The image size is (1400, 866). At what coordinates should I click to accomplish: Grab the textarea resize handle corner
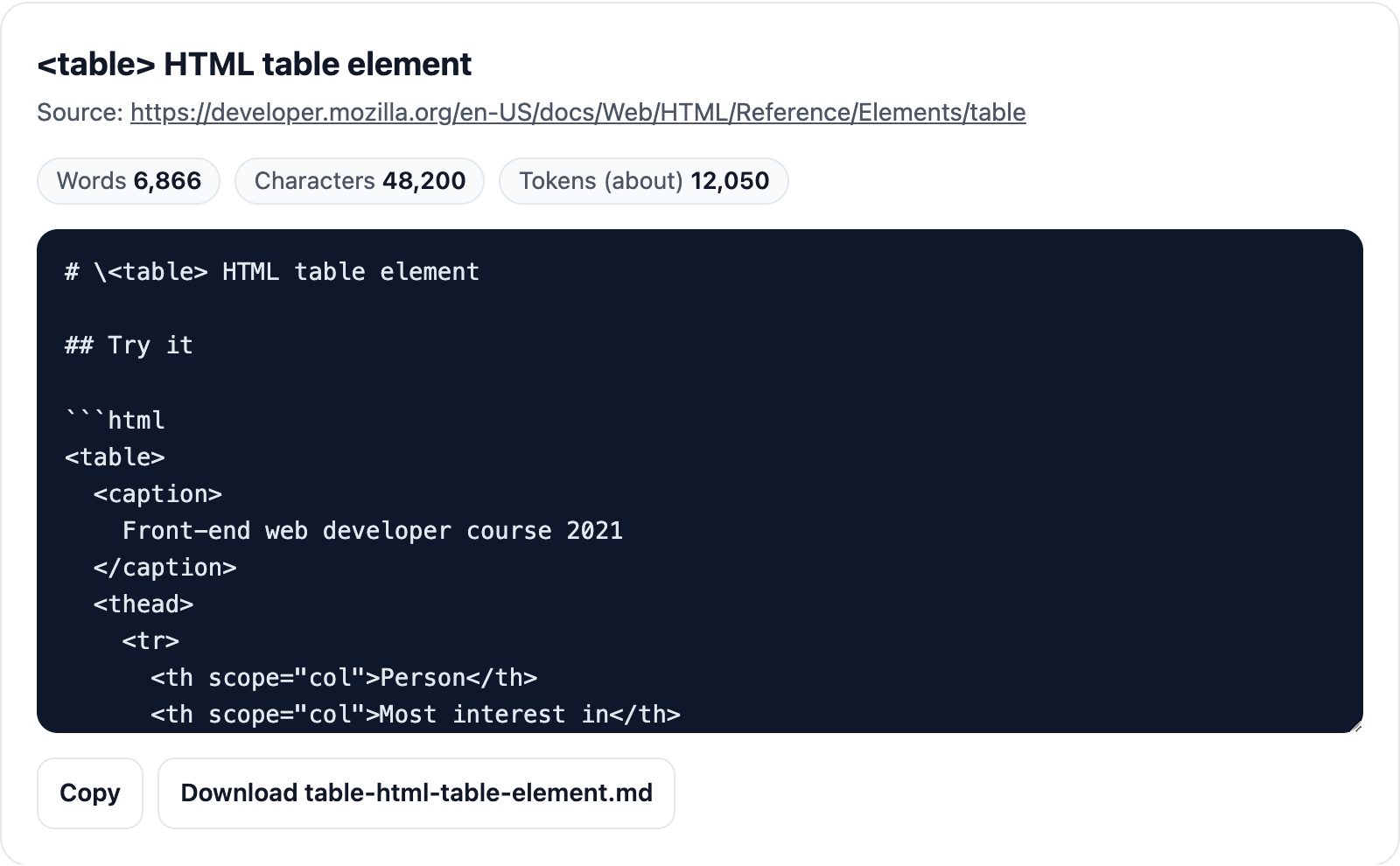pyautogui.click(x=1356, y=726)
